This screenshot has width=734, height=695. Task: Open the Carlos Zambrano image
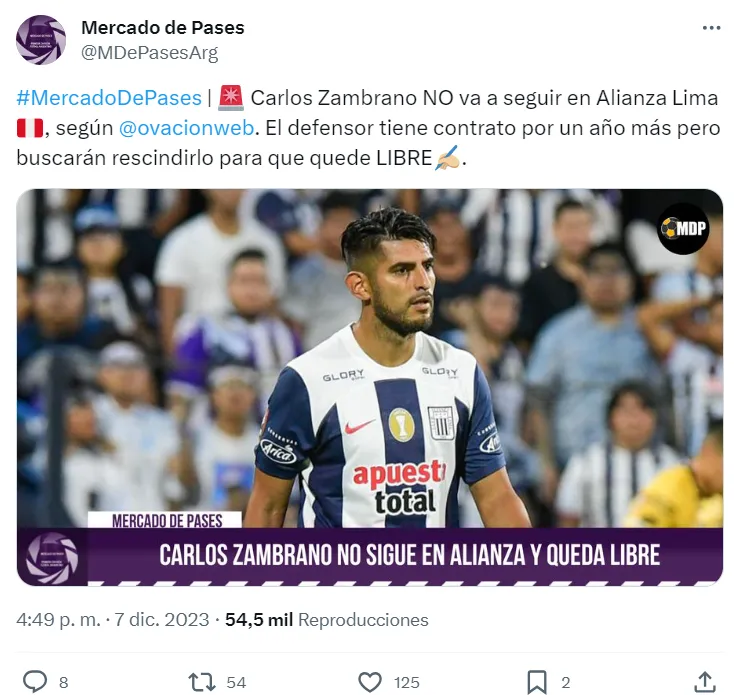(x=370, y=387)
